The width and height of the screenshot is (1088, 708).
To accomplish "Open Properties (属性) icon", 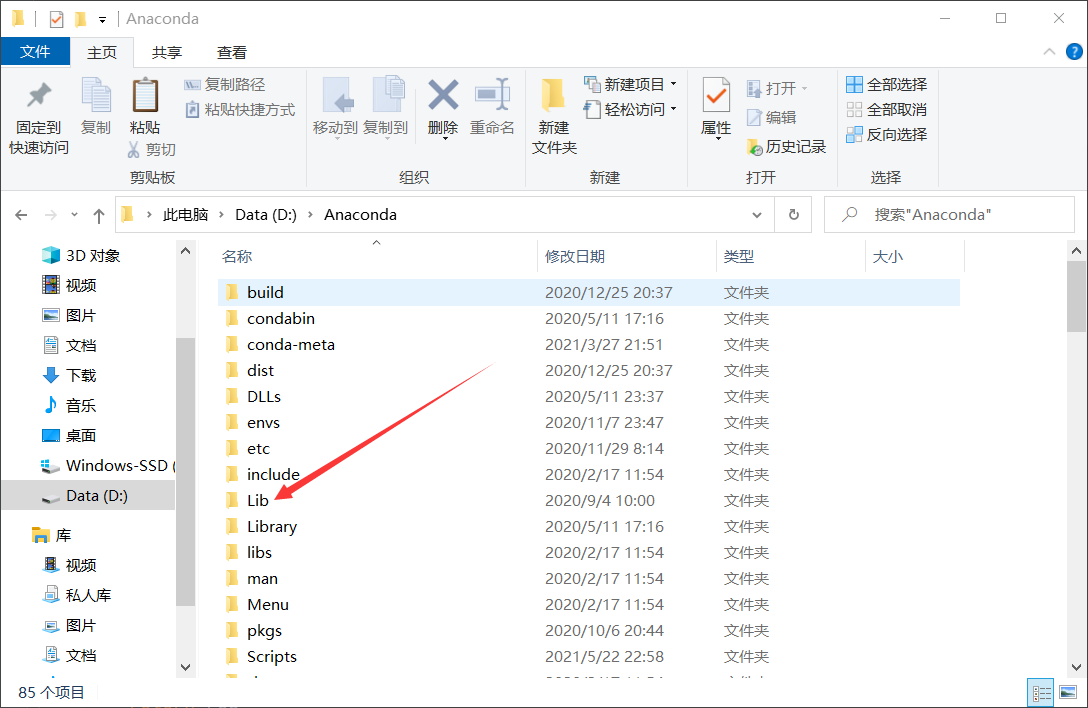I will (x=716, y=95).
